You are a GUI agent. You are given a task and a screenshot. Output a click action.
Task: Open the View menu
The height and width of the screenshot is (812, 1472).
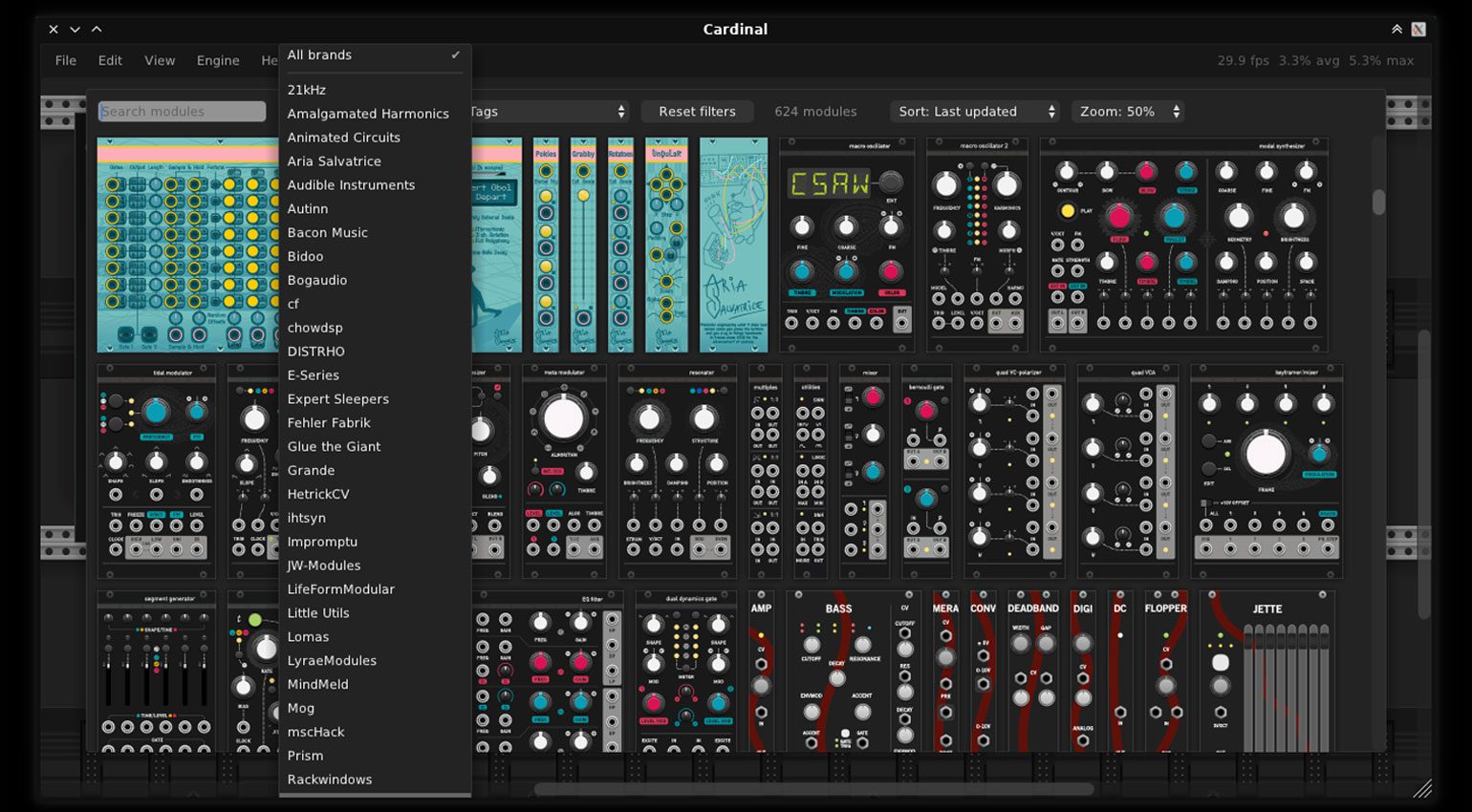coord(159,60)
